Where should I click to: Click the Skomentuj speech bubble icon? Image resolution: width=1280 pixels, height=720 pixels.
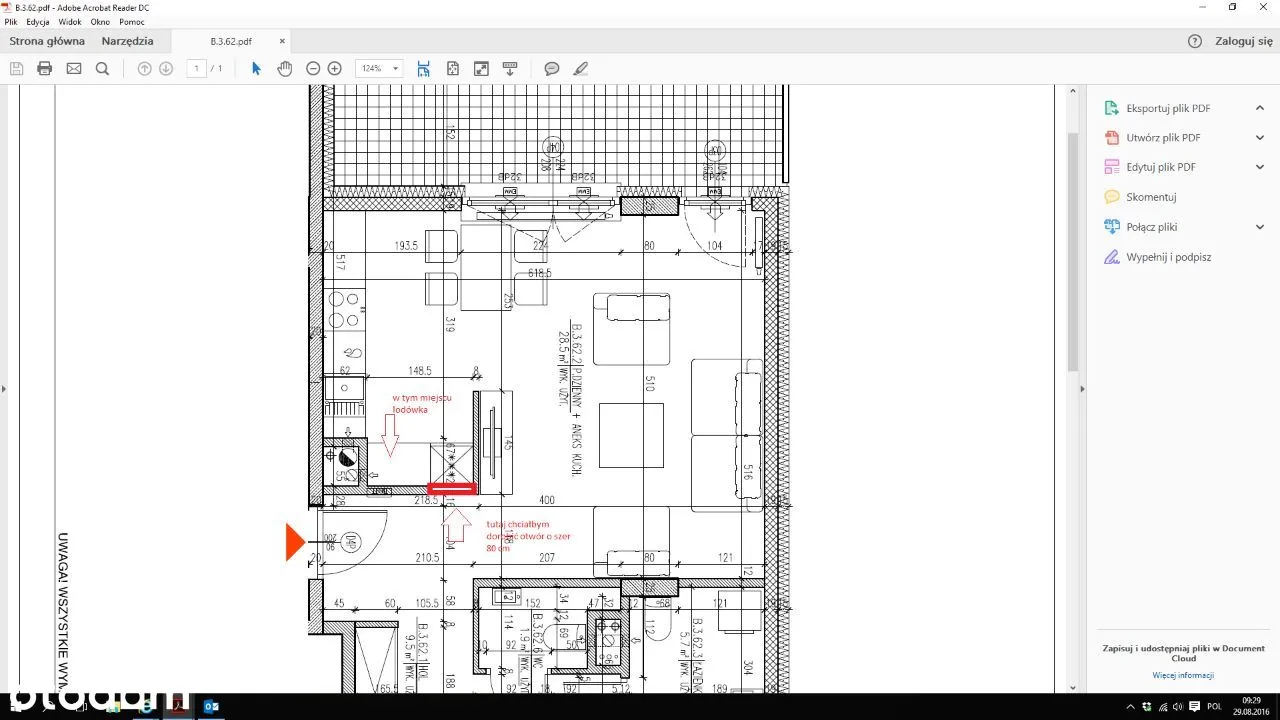point(1111,197)
